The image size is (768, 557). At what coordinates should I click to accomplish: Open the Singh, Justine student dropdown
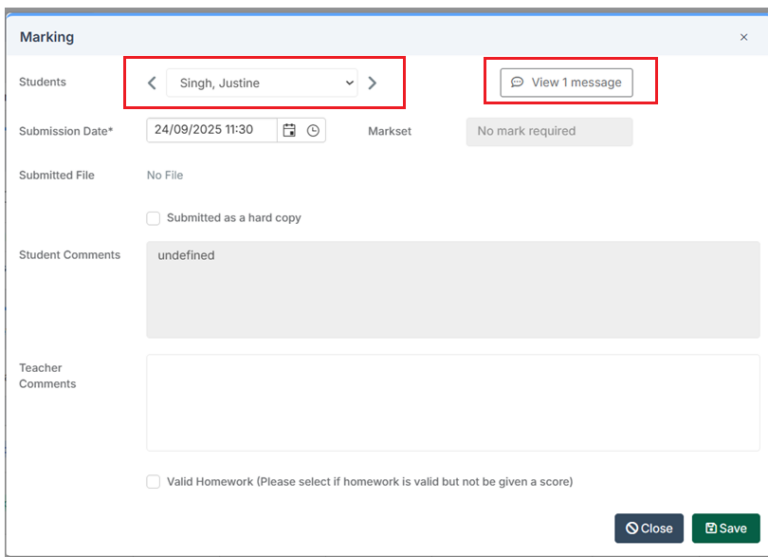[x=262, y=83]
